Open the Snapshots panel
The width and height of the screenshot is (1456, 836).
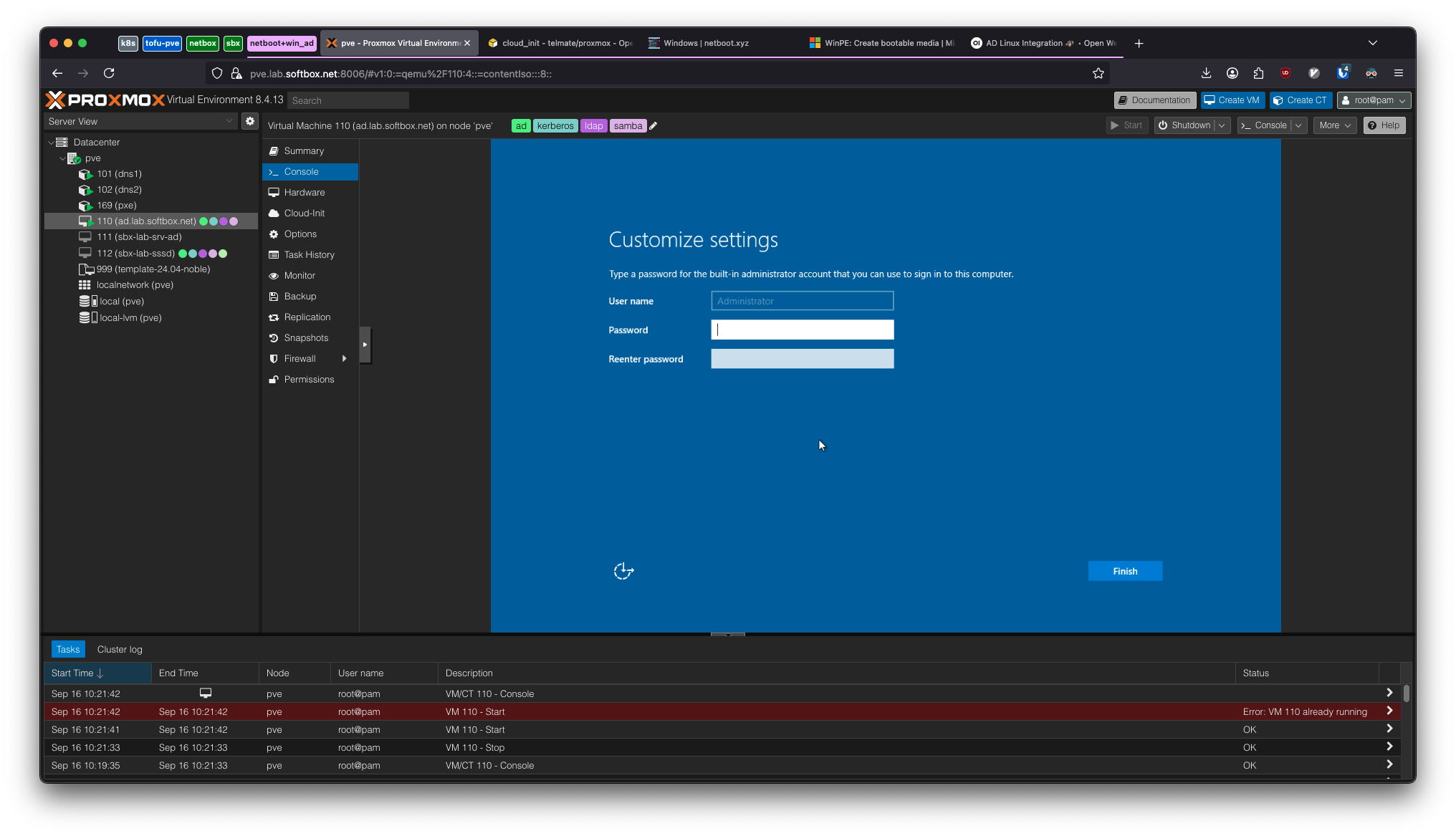click(305, 337)
